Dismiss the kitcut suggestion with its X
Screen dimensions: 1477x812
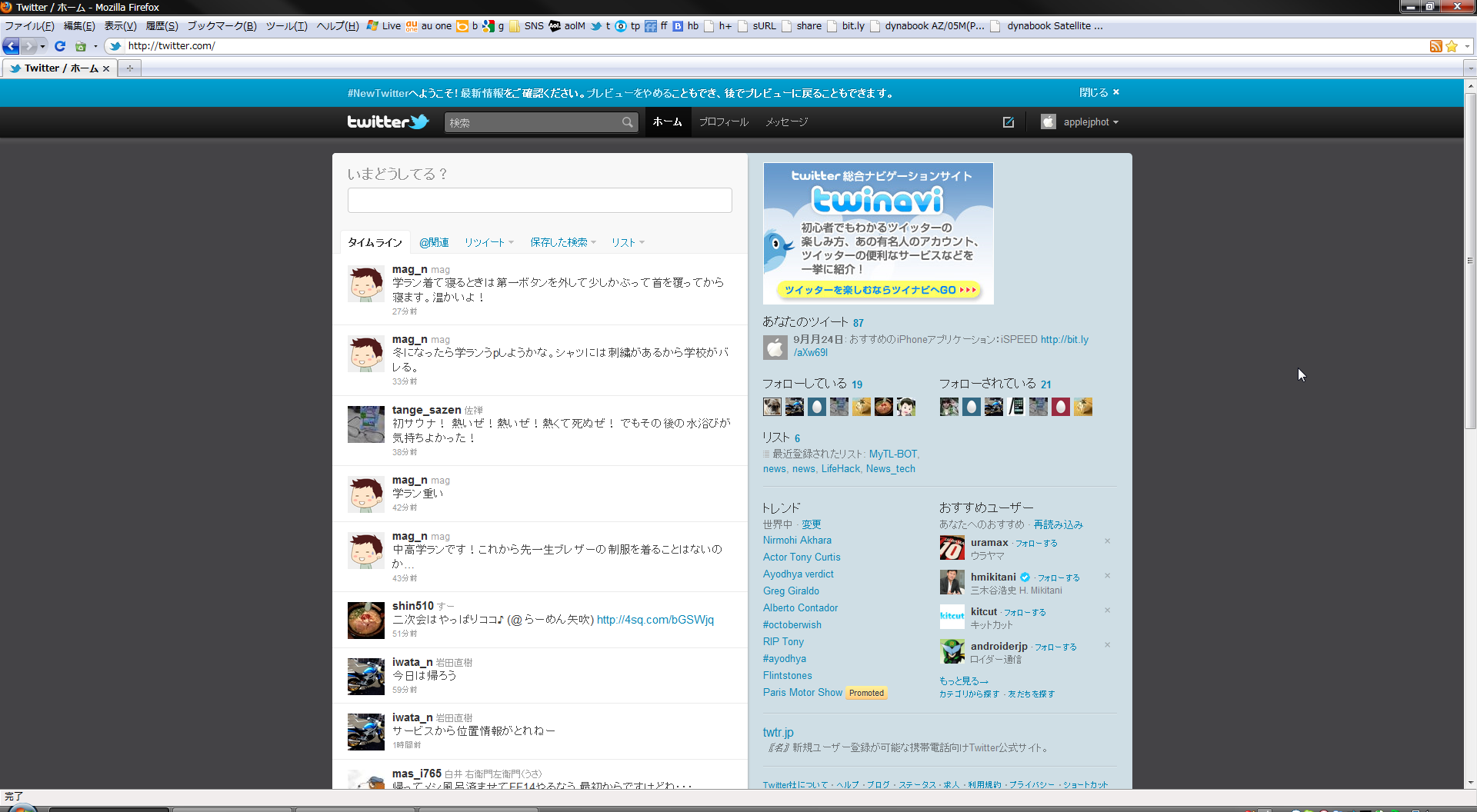1108,611
